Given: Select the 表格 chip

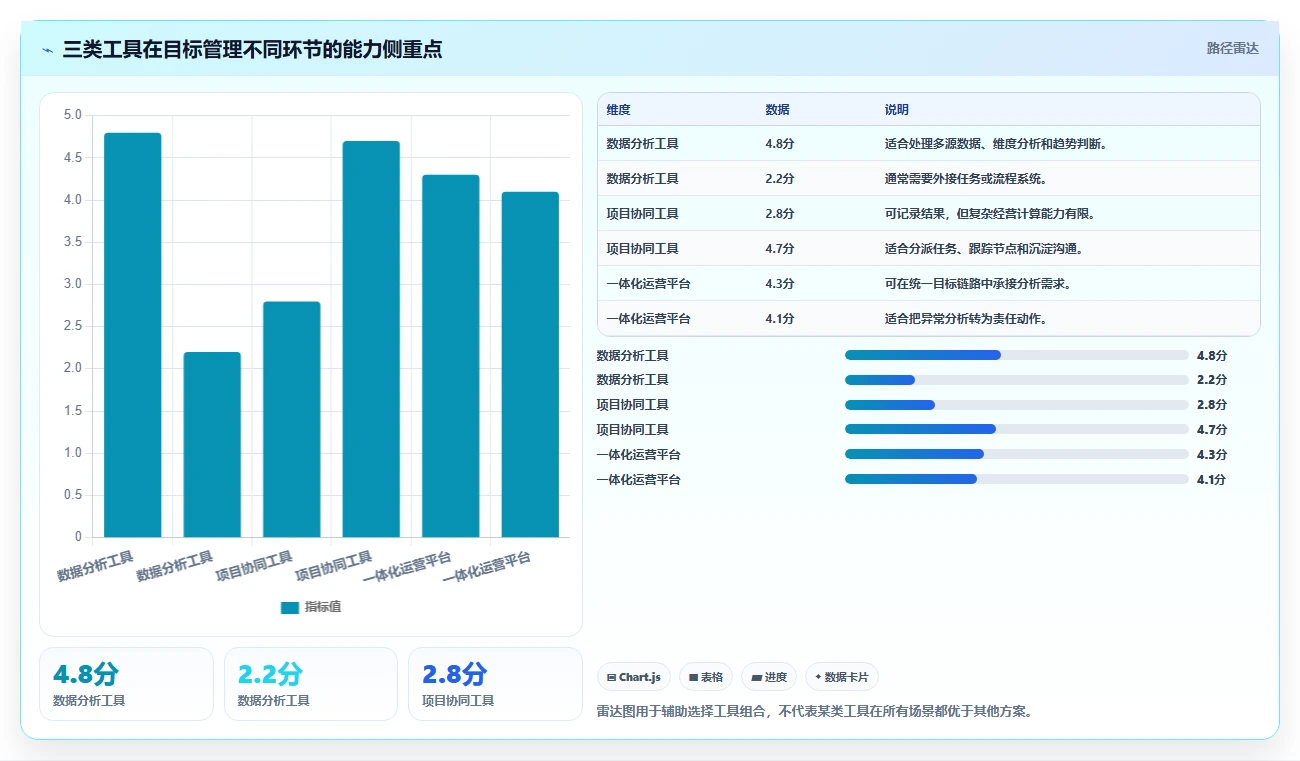Looking at the screenshot, I should (x=706, y=677).
